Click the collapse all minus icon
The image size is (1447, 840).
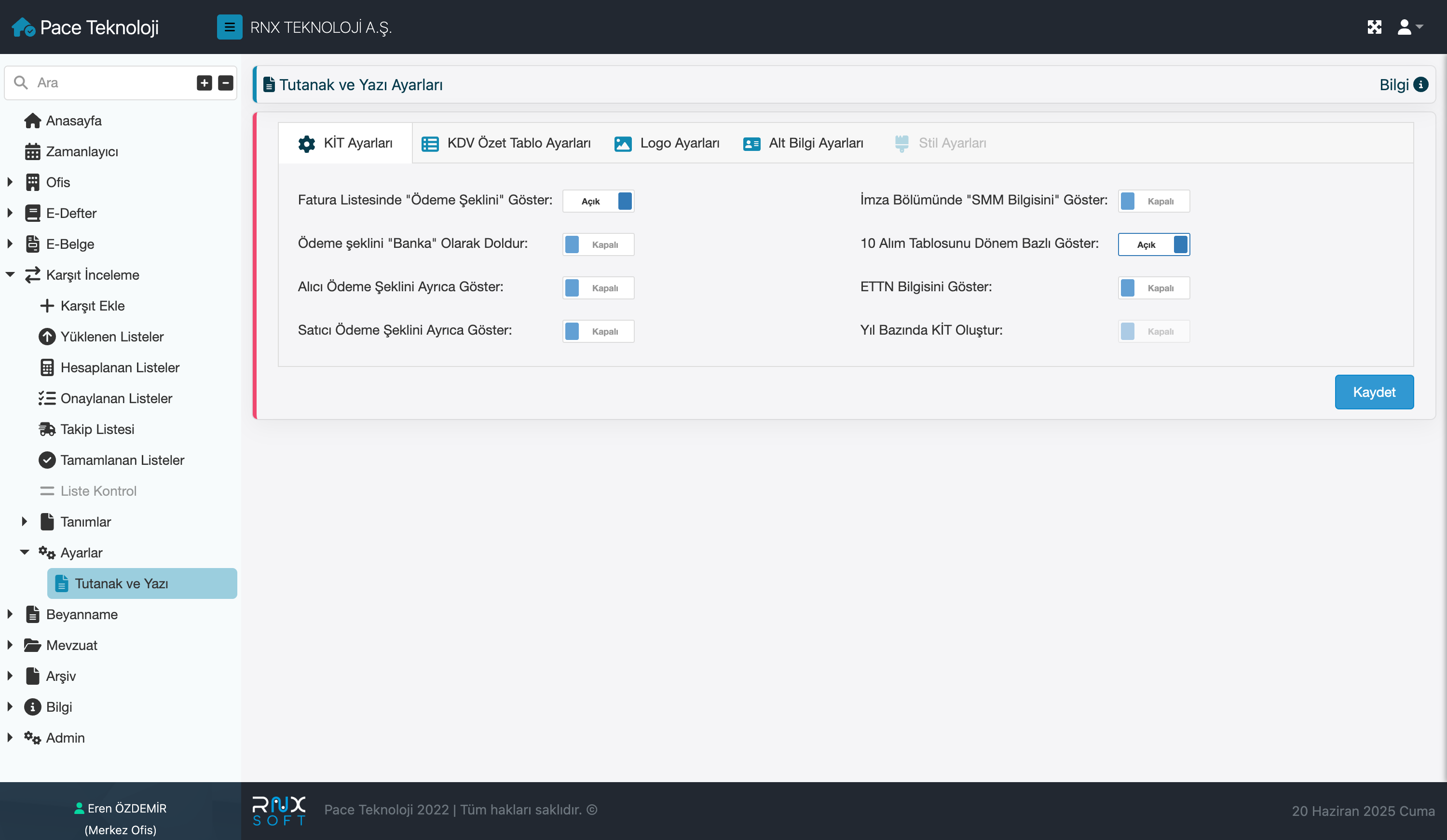tap(226, 82)
